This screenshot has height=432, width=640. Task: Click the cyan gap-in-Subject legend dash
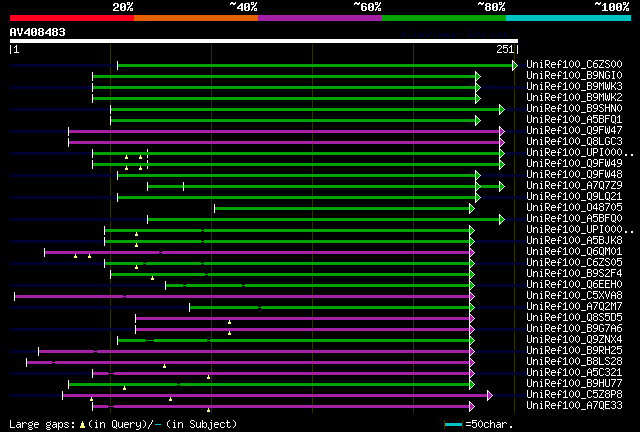158,425
